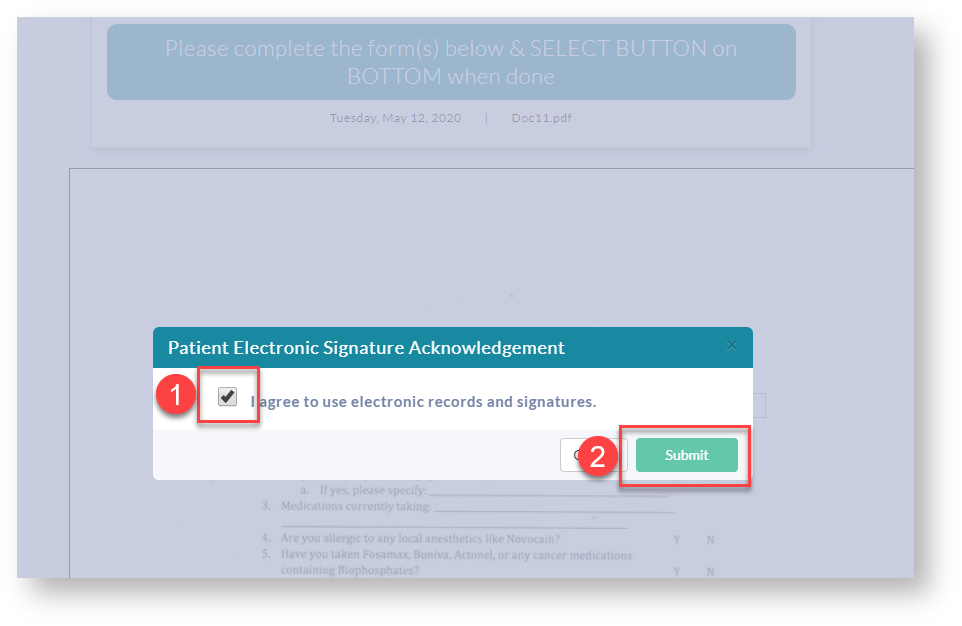The image size is (962, 626).
Task: Click the 'Please complete the form(s) below' banner
Action: click(451, 62)
